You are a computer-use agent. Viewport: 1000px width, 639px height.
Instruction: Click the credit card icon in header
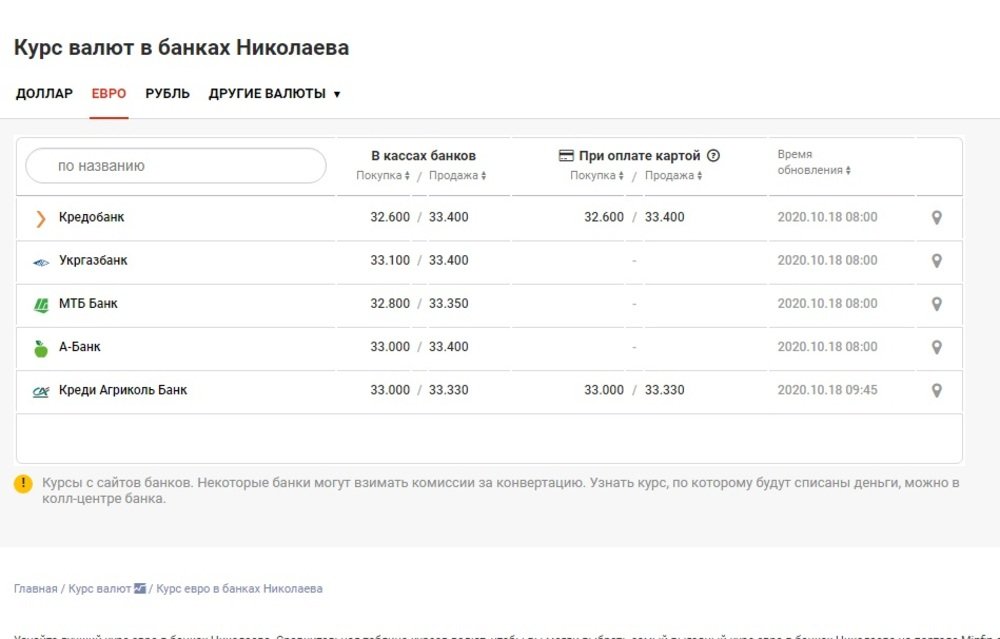click(566, 156)
